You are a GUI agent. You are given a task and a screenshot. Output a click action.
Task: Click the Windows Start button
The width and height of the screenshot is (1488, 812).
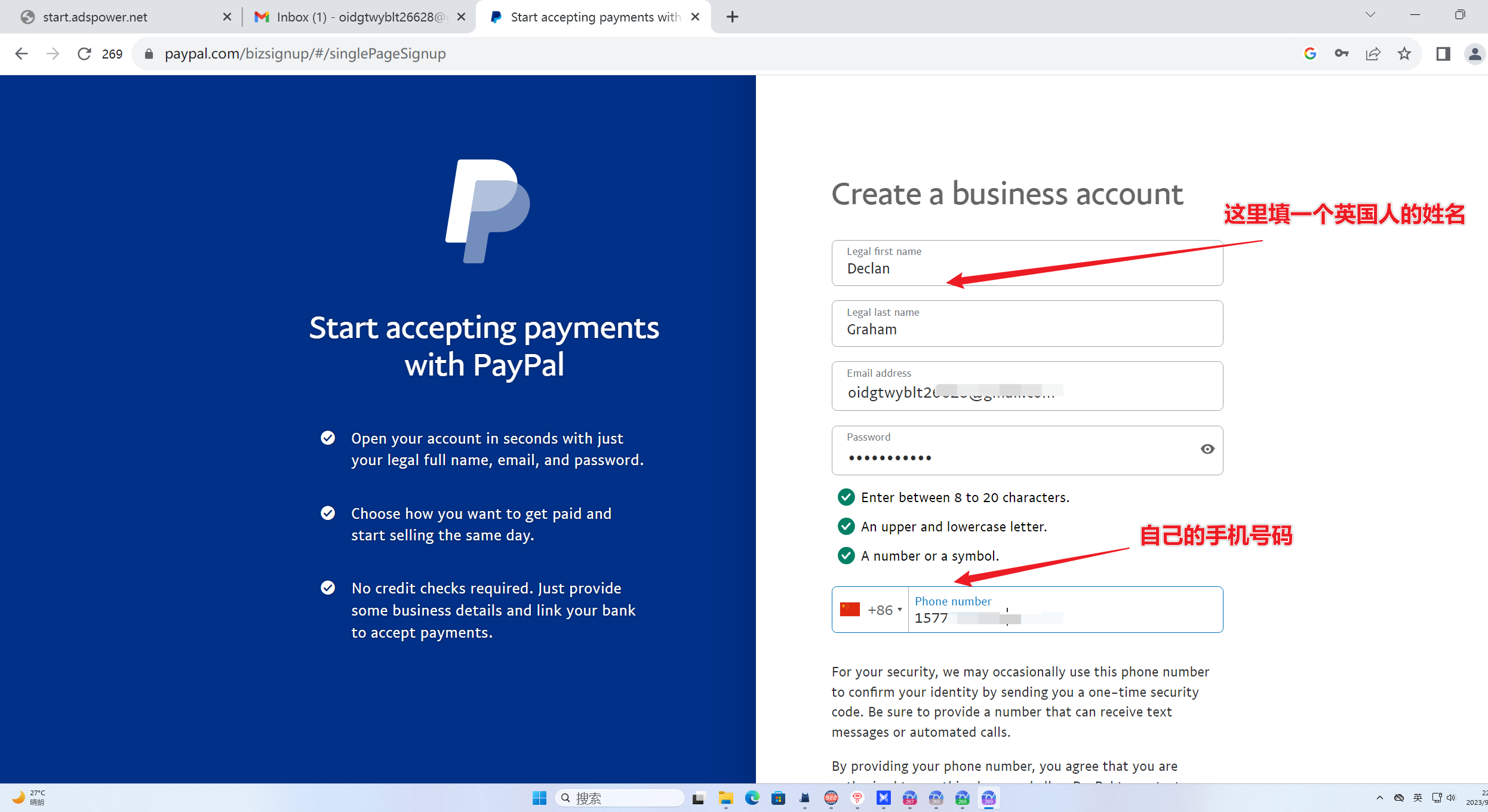pos(539,798)
